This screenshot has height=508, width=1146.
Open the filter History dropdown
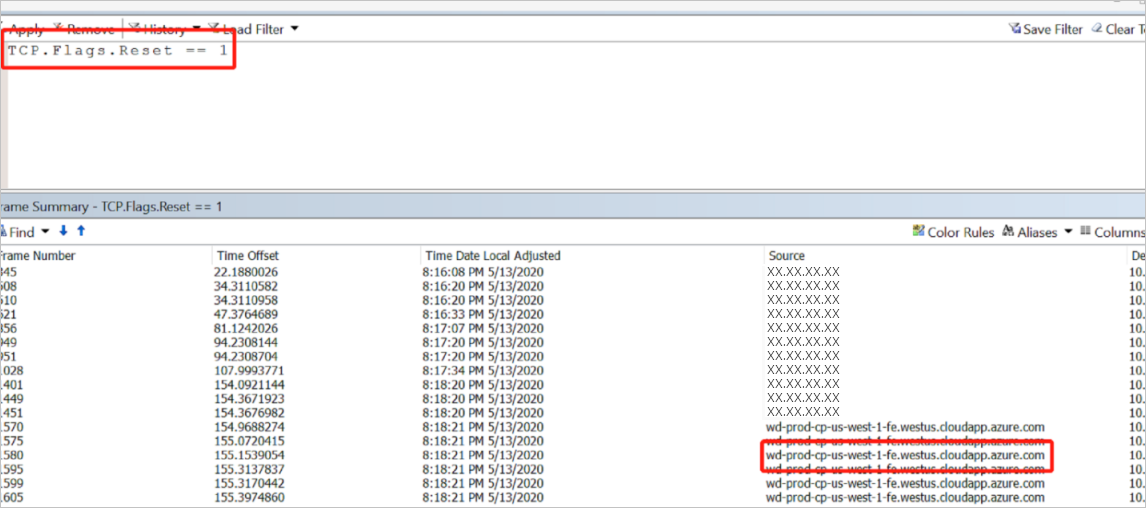[164, 29]
